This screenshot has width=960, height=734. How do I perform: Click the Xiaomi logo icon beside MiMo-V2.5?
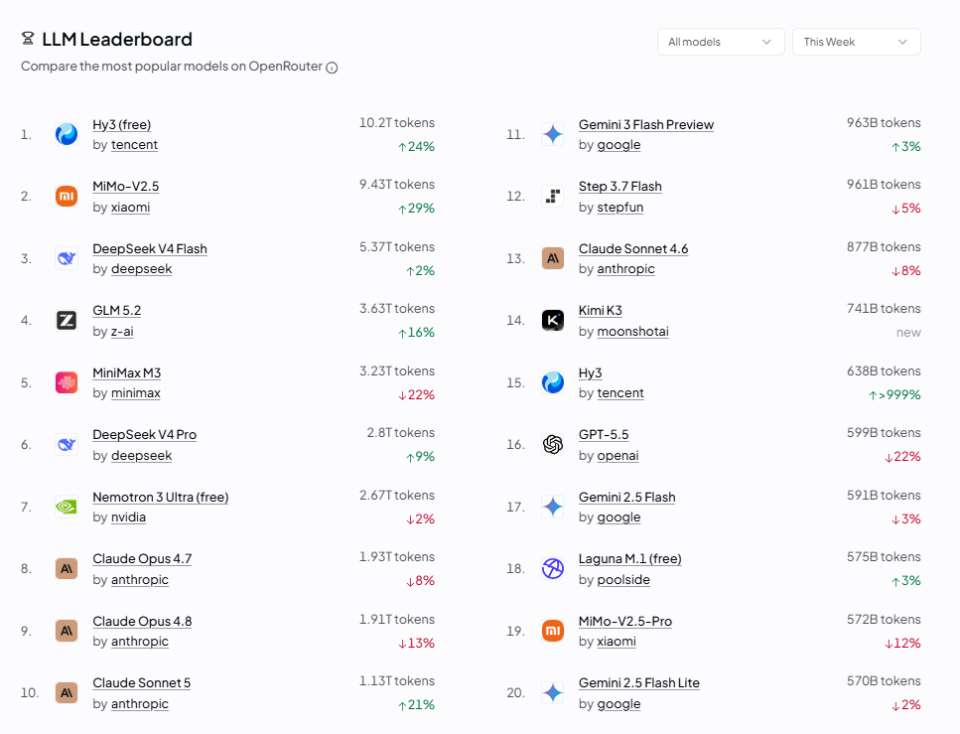click(x=66, y=196)
